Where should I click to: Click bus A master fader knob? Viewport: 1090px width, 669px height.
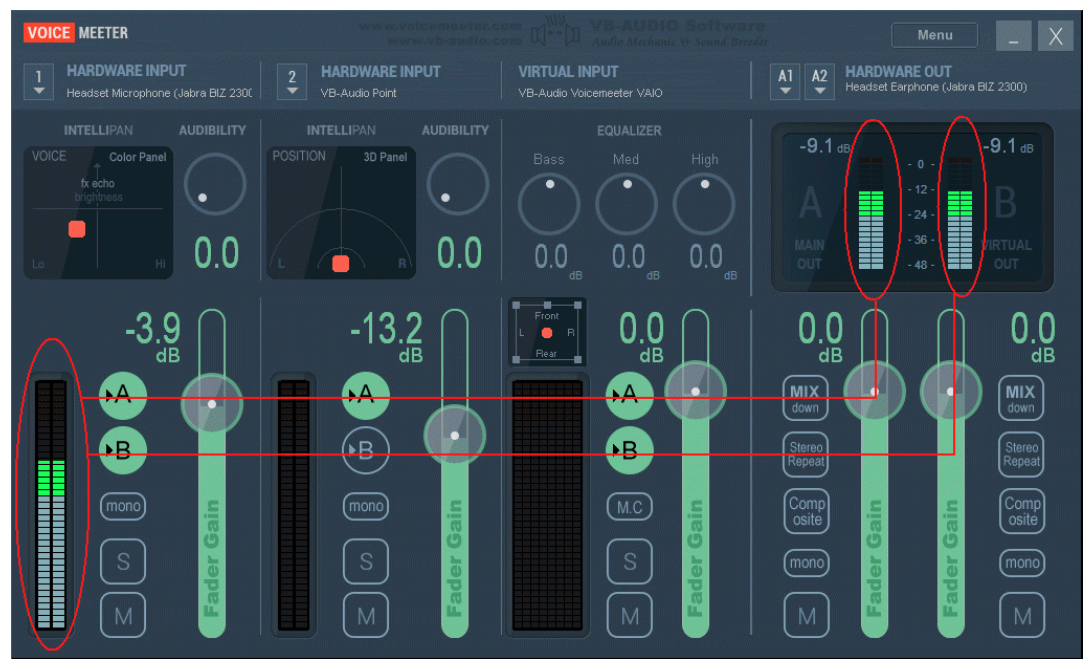874,392
